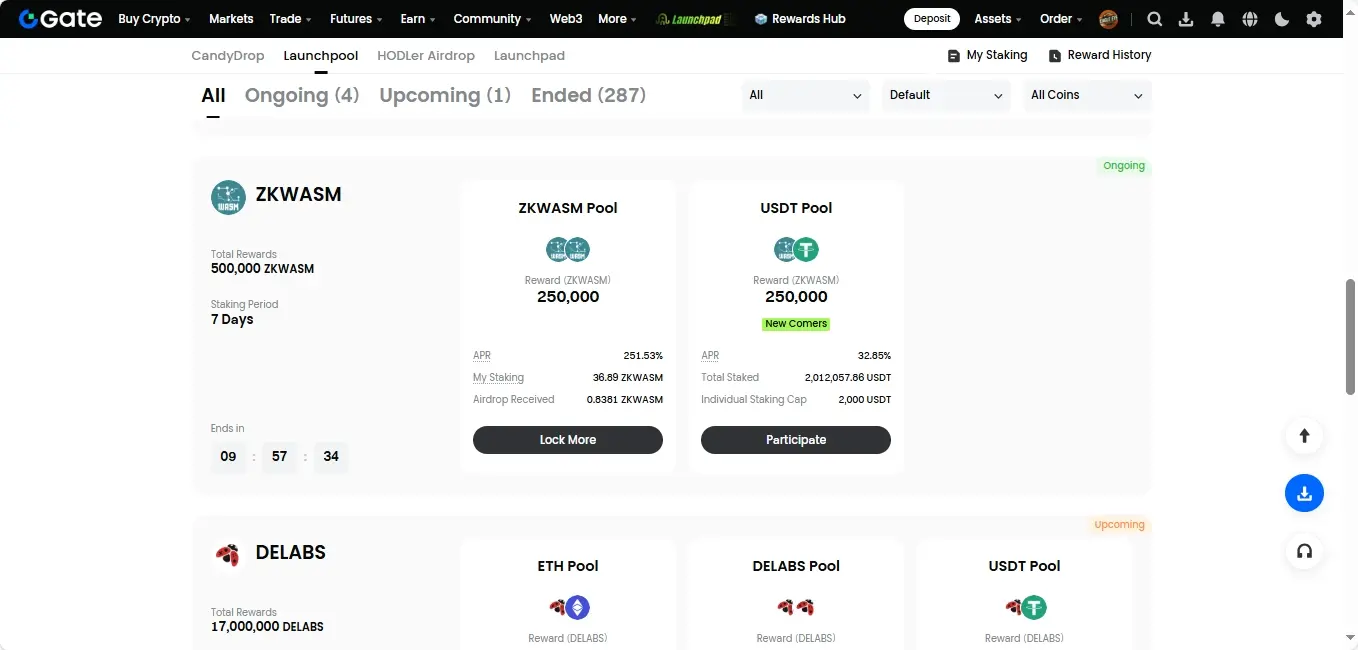
Task: Switch to the CandyDrop tab
Action: (x=228, y=56)
